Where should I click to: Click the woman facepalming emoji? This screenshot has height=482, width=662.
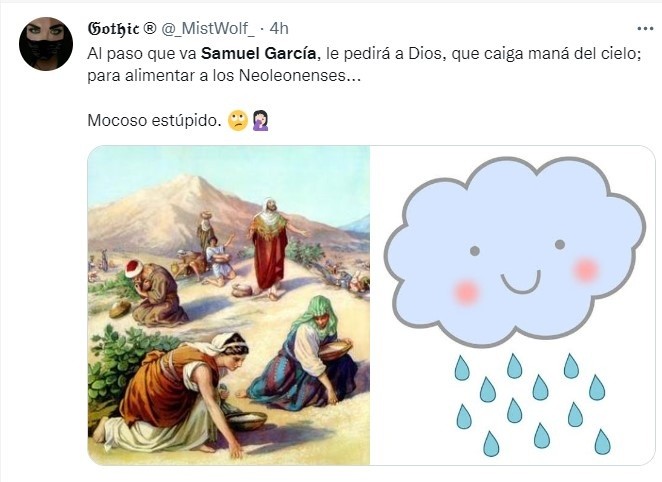coord(260,121)
